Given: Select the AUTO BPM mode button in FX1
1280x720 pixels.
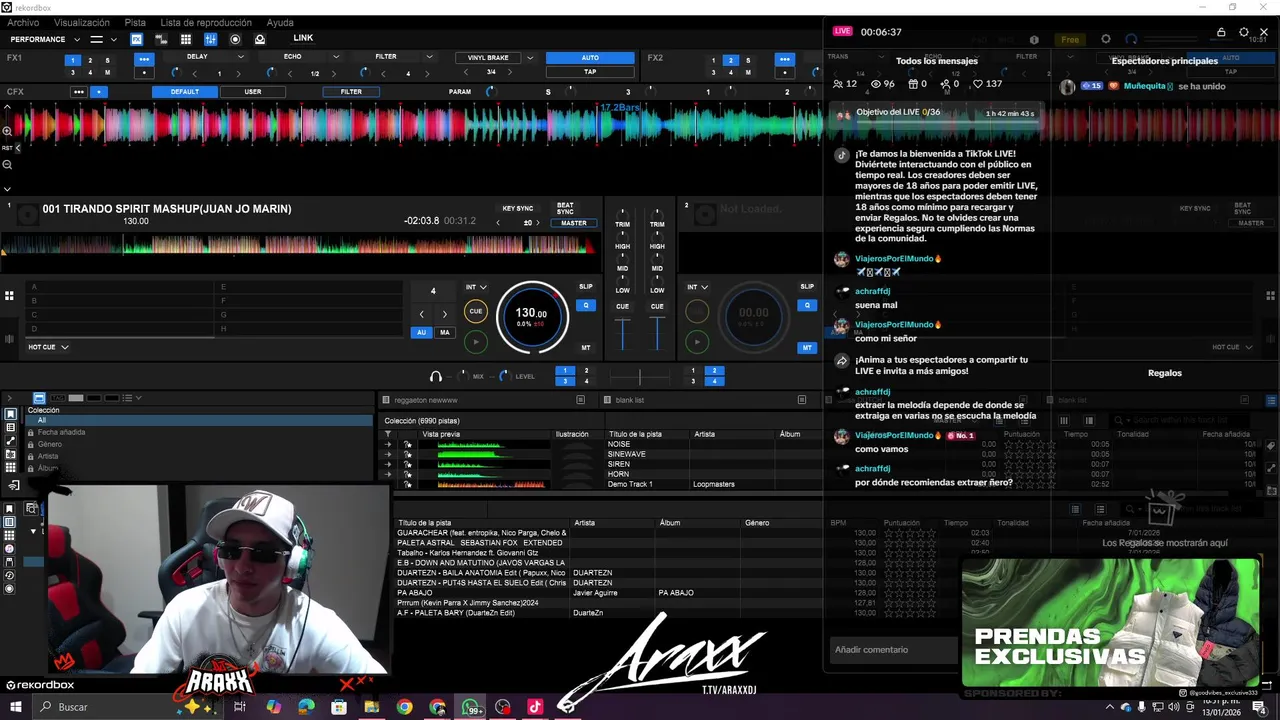Looking at the screenshot, I should (x=590, y=58).
